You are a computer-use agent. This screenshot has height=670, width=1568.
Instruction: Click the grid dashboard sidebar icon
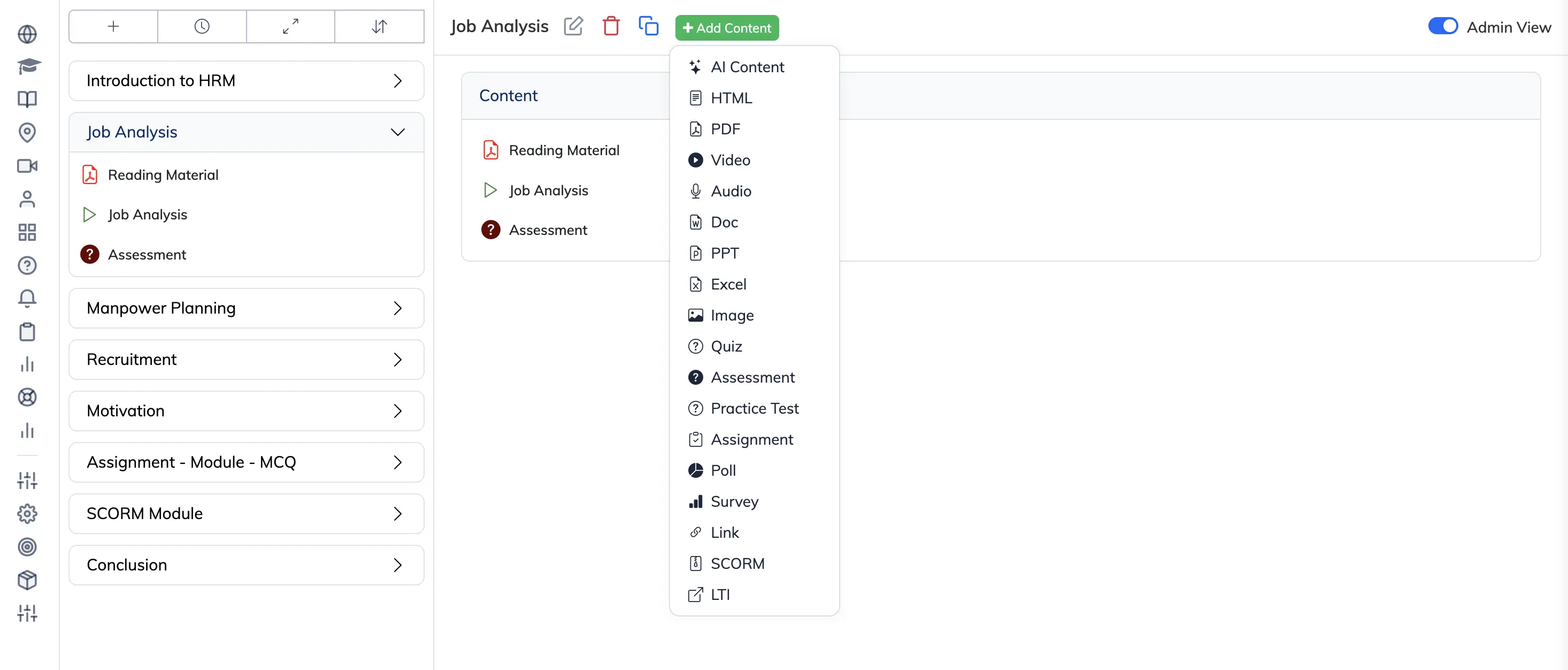point(27,232)
